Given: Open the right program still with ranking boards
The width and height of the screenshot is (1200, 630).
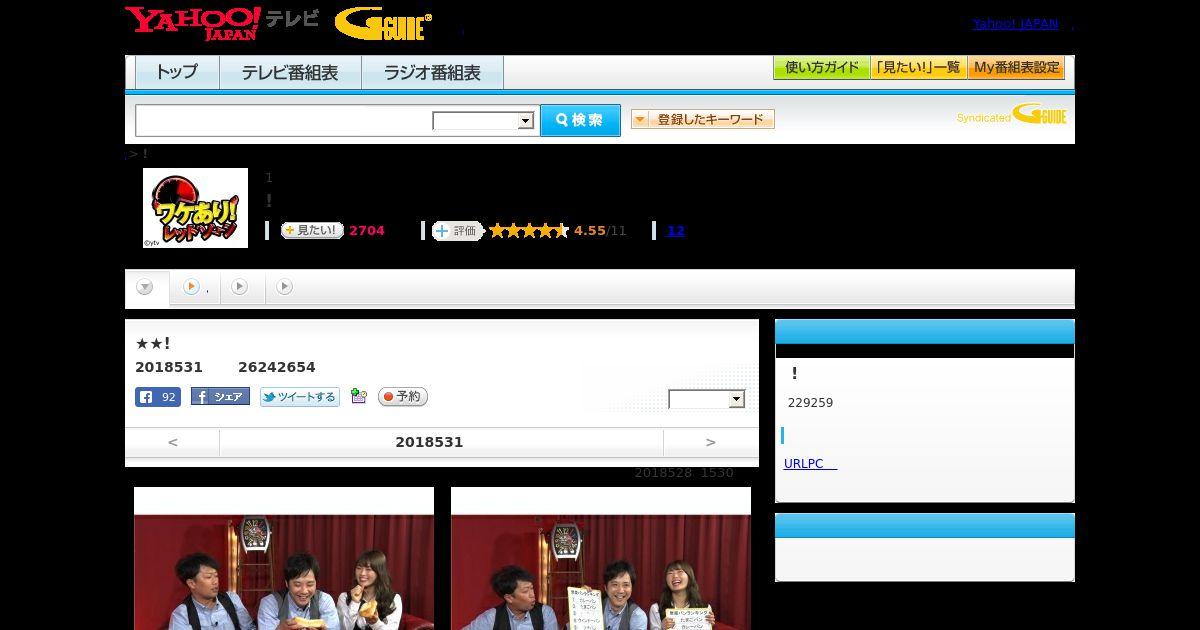Looking at the screenshot, I should tap(601, 558).
